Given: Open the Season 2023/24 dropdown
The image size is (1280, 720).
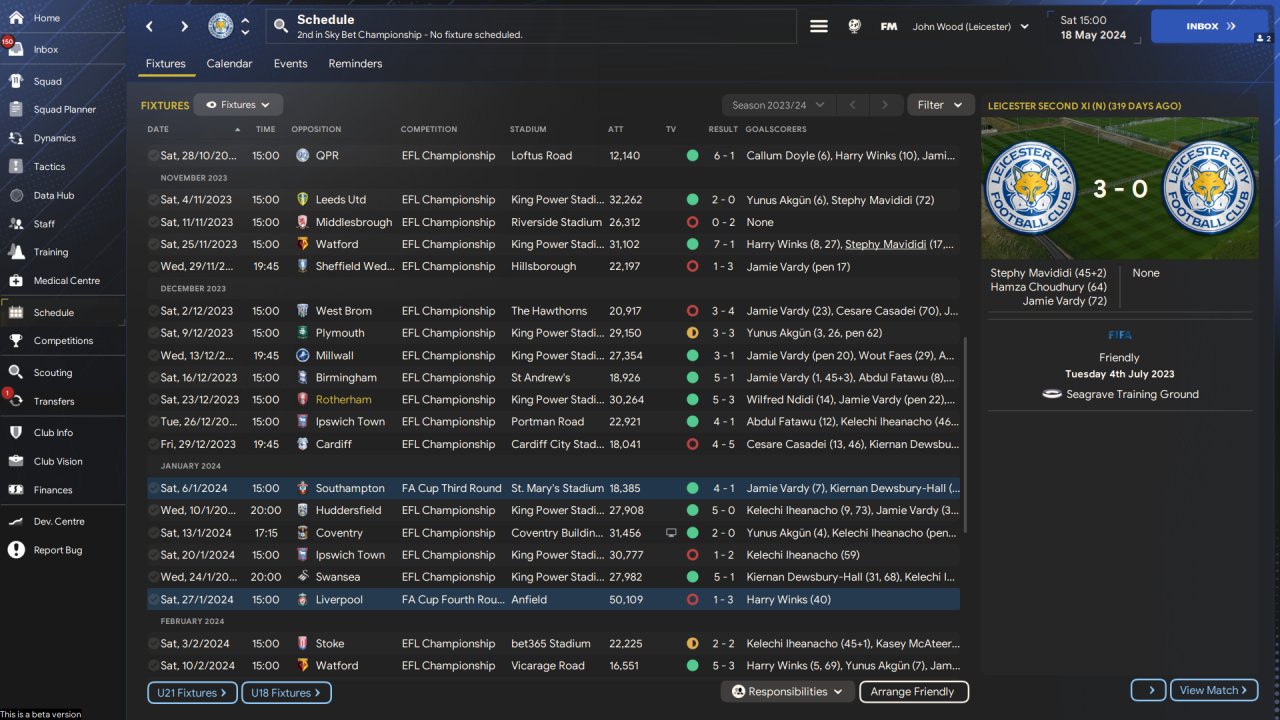Looking at the screenshot, I should [x=778, y=105].
